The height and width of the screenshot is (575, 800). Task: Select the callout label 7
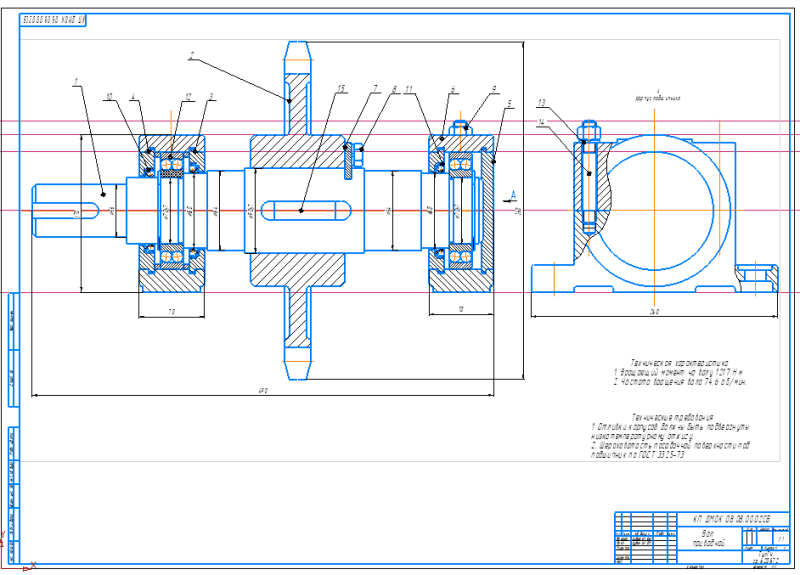click(x=376, y=89)
